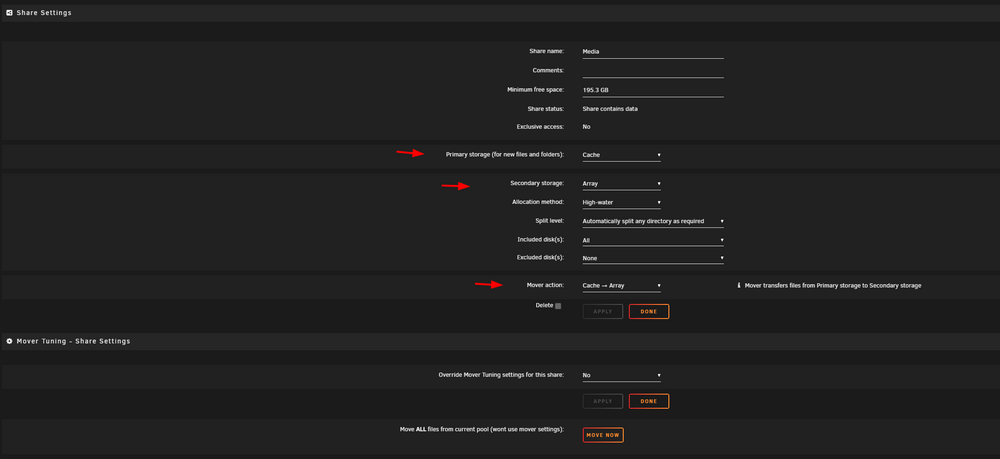Click the Minimum free space field
Image resolution: width=1000 pixels, height=459 pixels.
tap(653, 91)
